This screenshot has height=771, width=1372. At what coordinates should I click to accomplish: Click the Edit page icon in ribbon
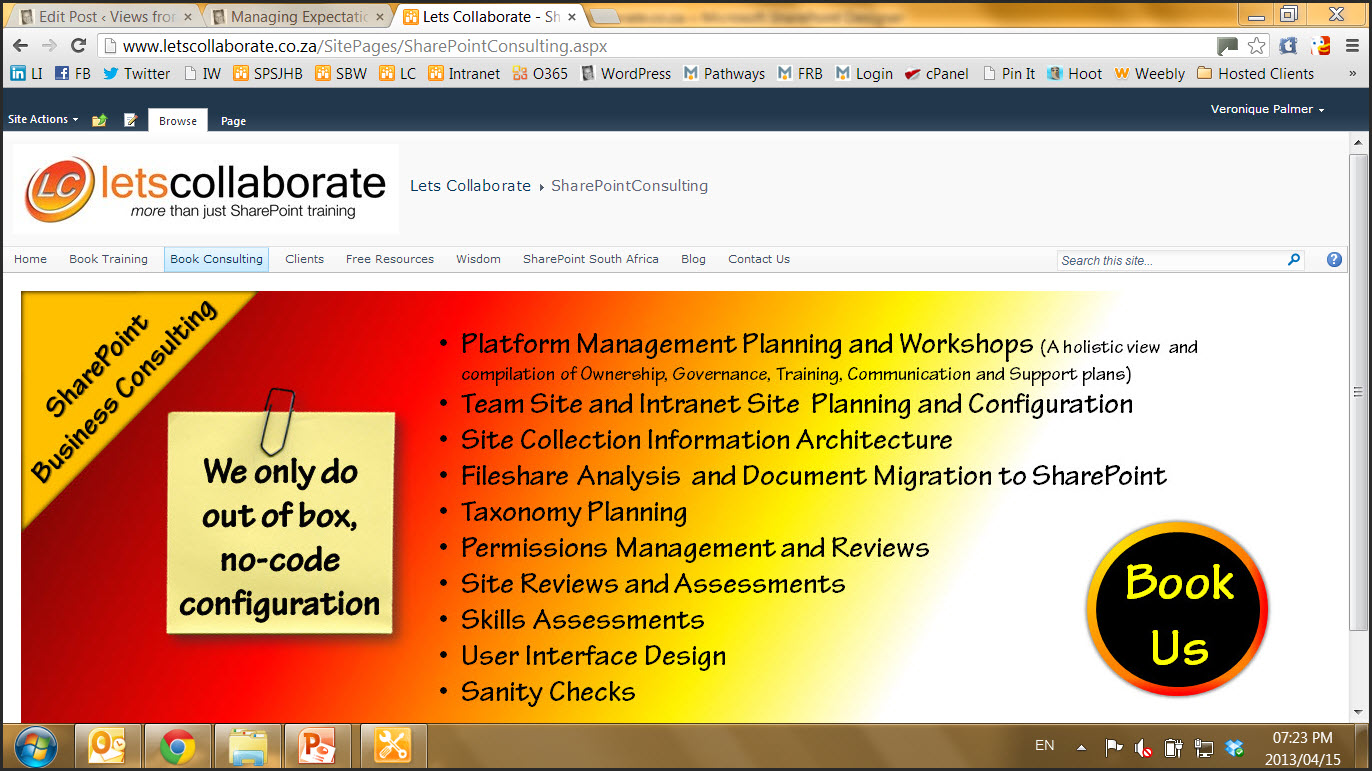pyautogui.click(x=130, y=120)
